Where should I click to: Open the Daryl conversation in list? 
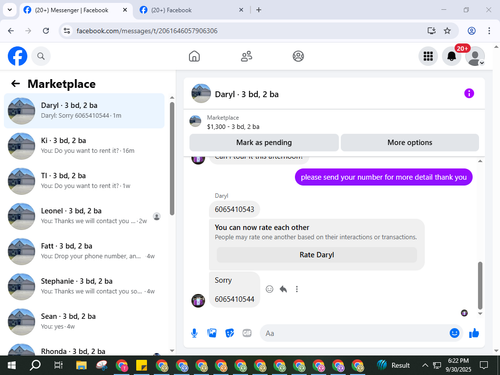[84, 111]
